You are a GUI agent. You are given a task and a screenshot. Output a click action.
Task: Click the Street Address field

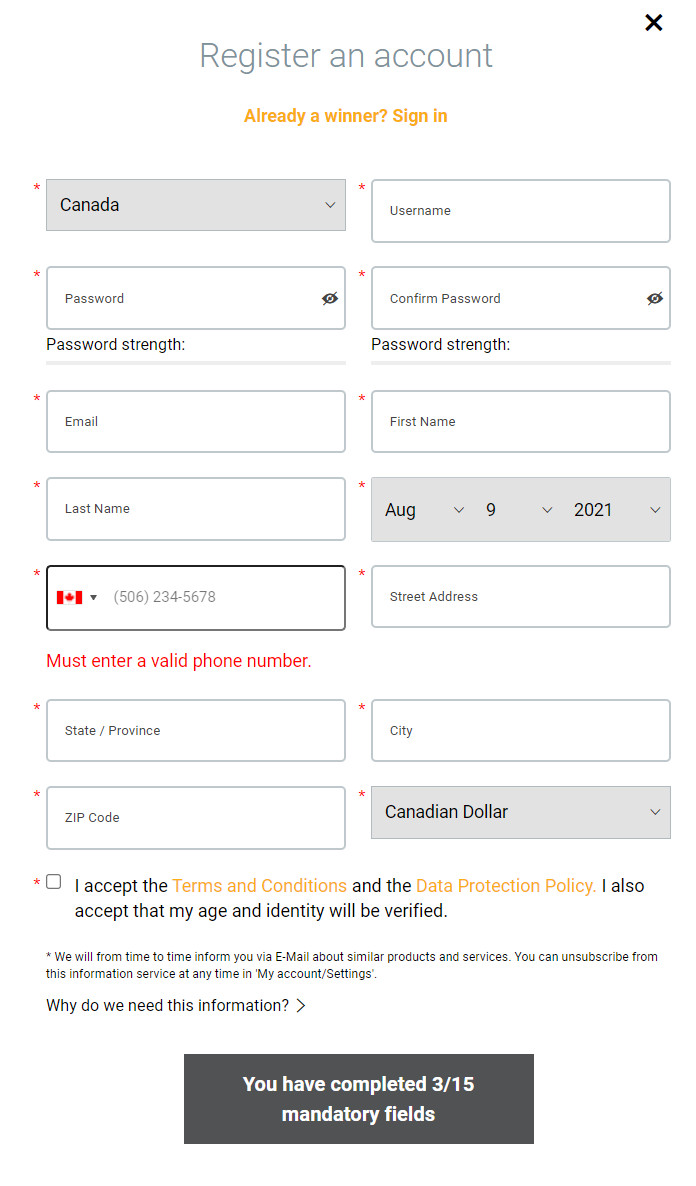pyautogui.click(x=520, y=597)
